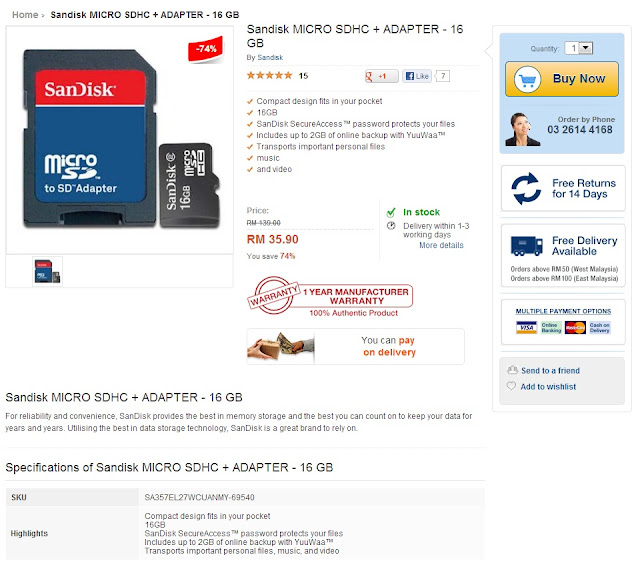Click the Facebook Like icon
Screen dimensions: 640x561
[417, 76]
